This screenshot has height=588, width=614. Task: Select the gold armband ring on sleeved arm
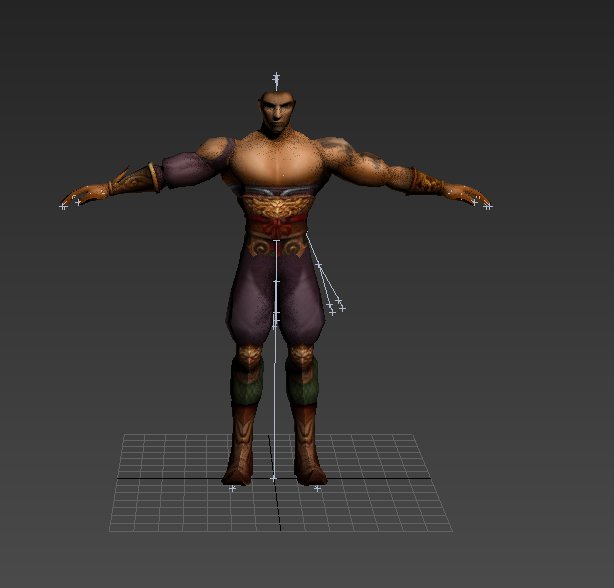click(x=154, y=176)
